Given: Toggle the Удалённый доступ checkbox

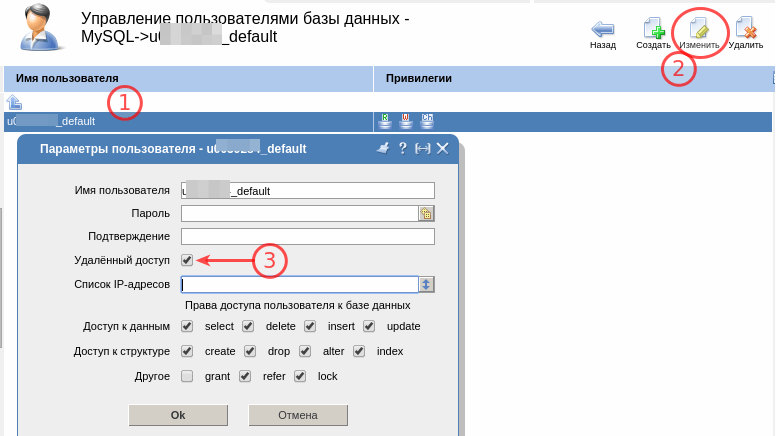Looking at the screenshot, I should [187, 260].
